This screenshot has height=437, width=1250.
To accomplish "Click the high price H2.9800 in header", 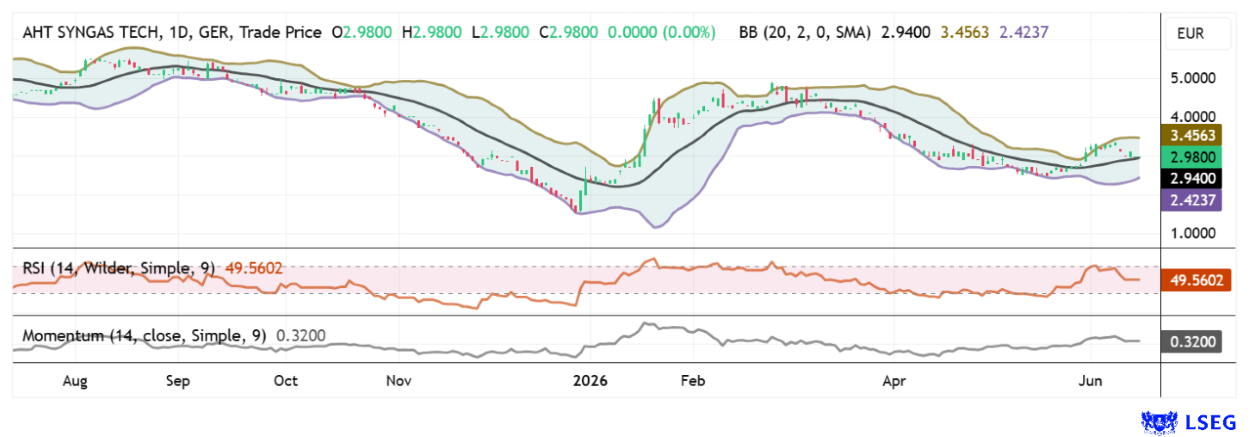I will tap(430, 32).
